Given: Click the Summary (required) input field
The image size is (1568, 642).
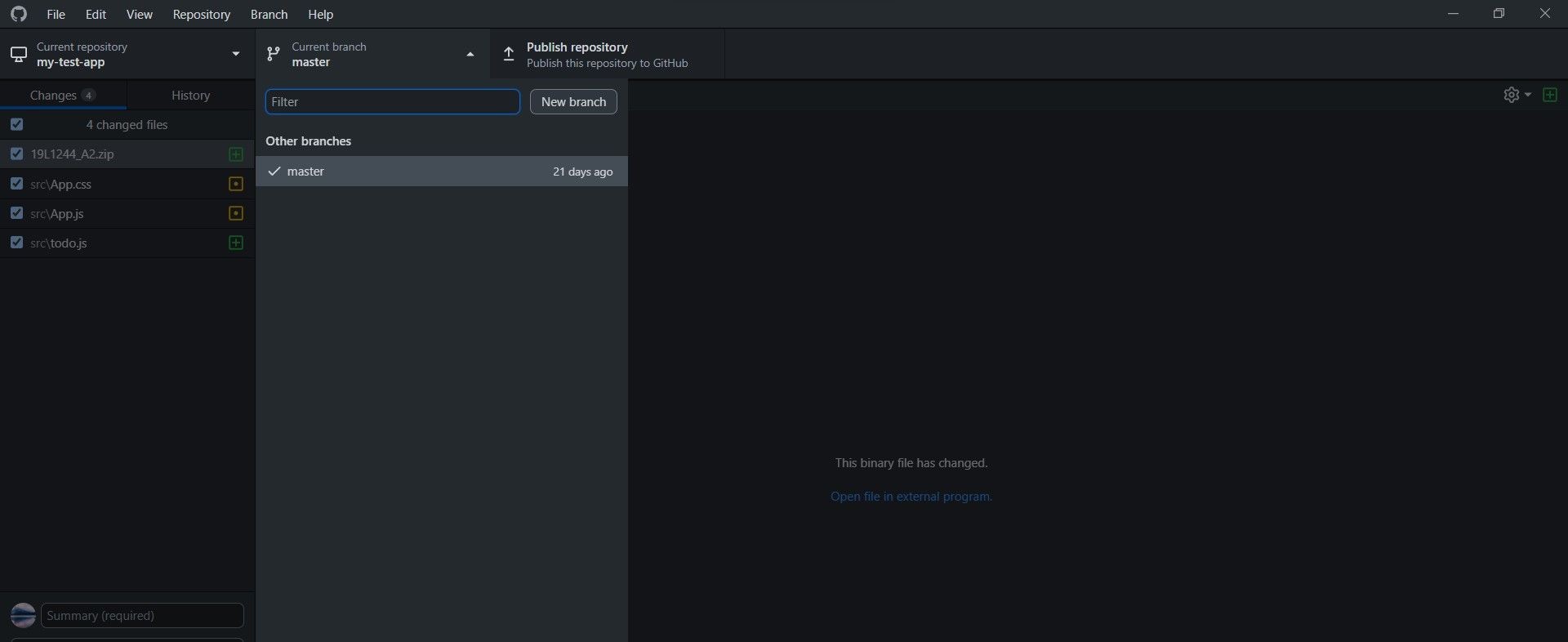Looking at the screenshot, I should 142,615.
